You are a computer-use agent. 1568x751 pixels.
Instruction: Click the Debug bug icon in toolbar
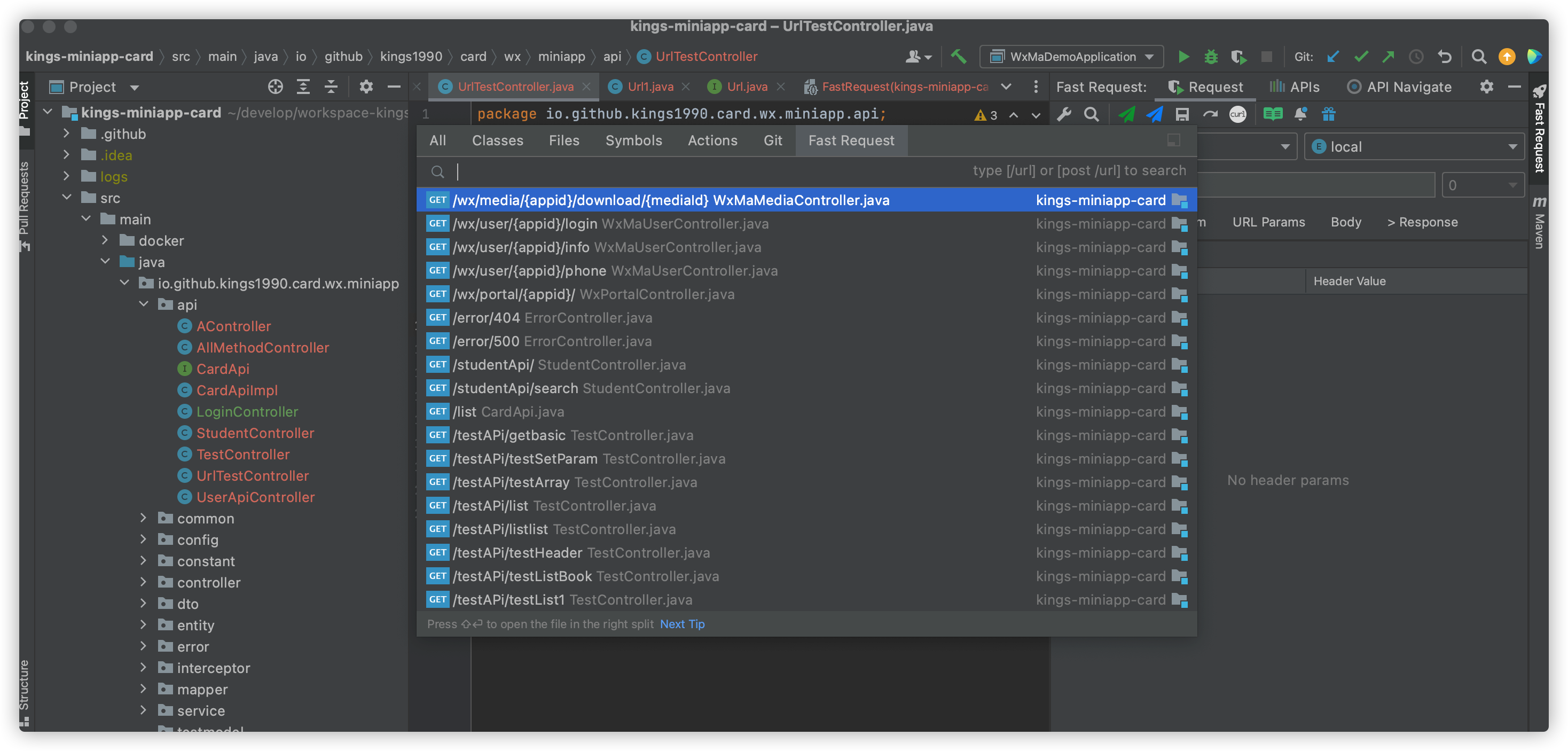[1211, 57]
